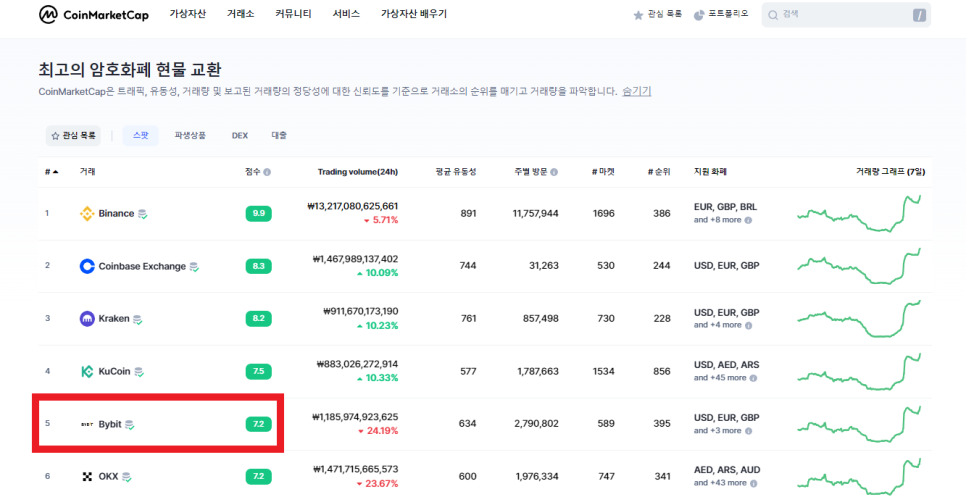Click the ₩1,185,974,923,625 Bybit volume

point(355,417)
